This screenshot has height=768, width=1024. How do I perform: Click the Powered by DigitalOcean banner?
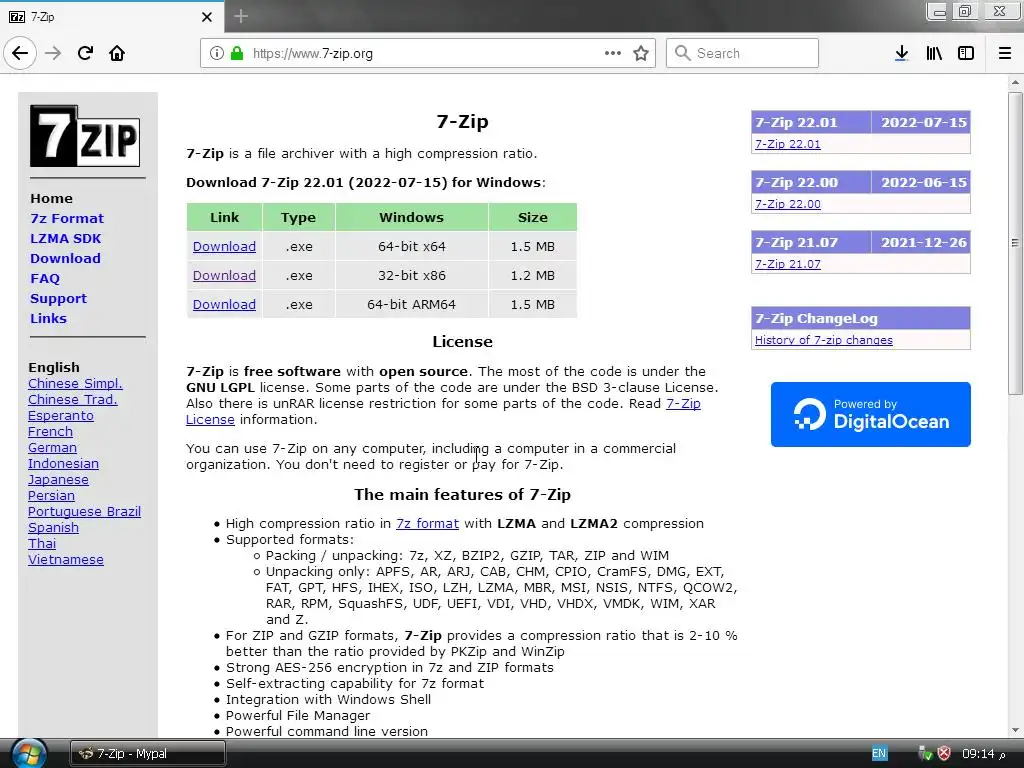coord(871,414)
